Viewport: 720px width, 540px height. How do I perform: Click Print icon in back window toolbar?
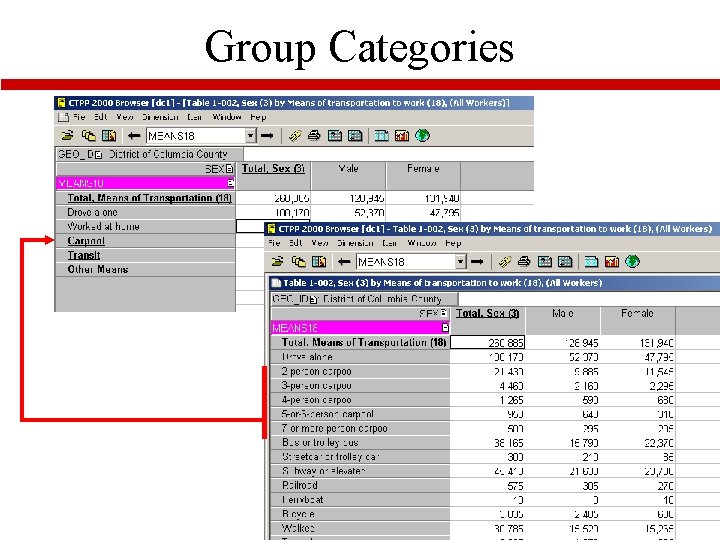click(x=314, y=135)
